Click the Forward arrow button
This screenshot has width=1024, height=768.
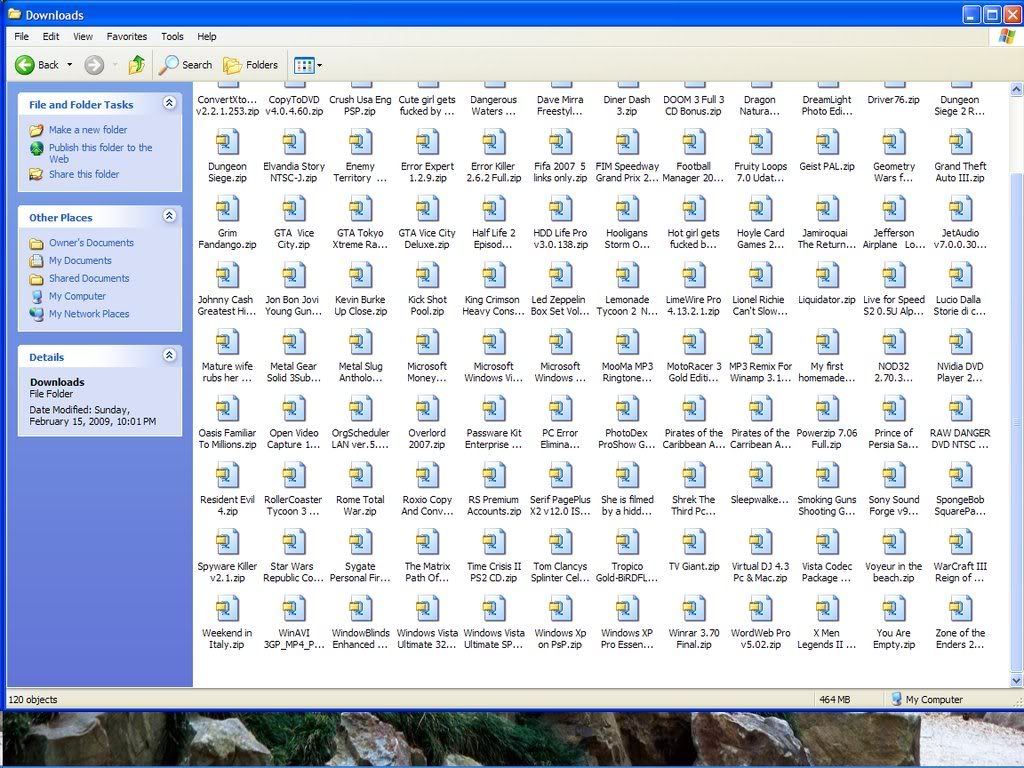[x=94, y=65]
